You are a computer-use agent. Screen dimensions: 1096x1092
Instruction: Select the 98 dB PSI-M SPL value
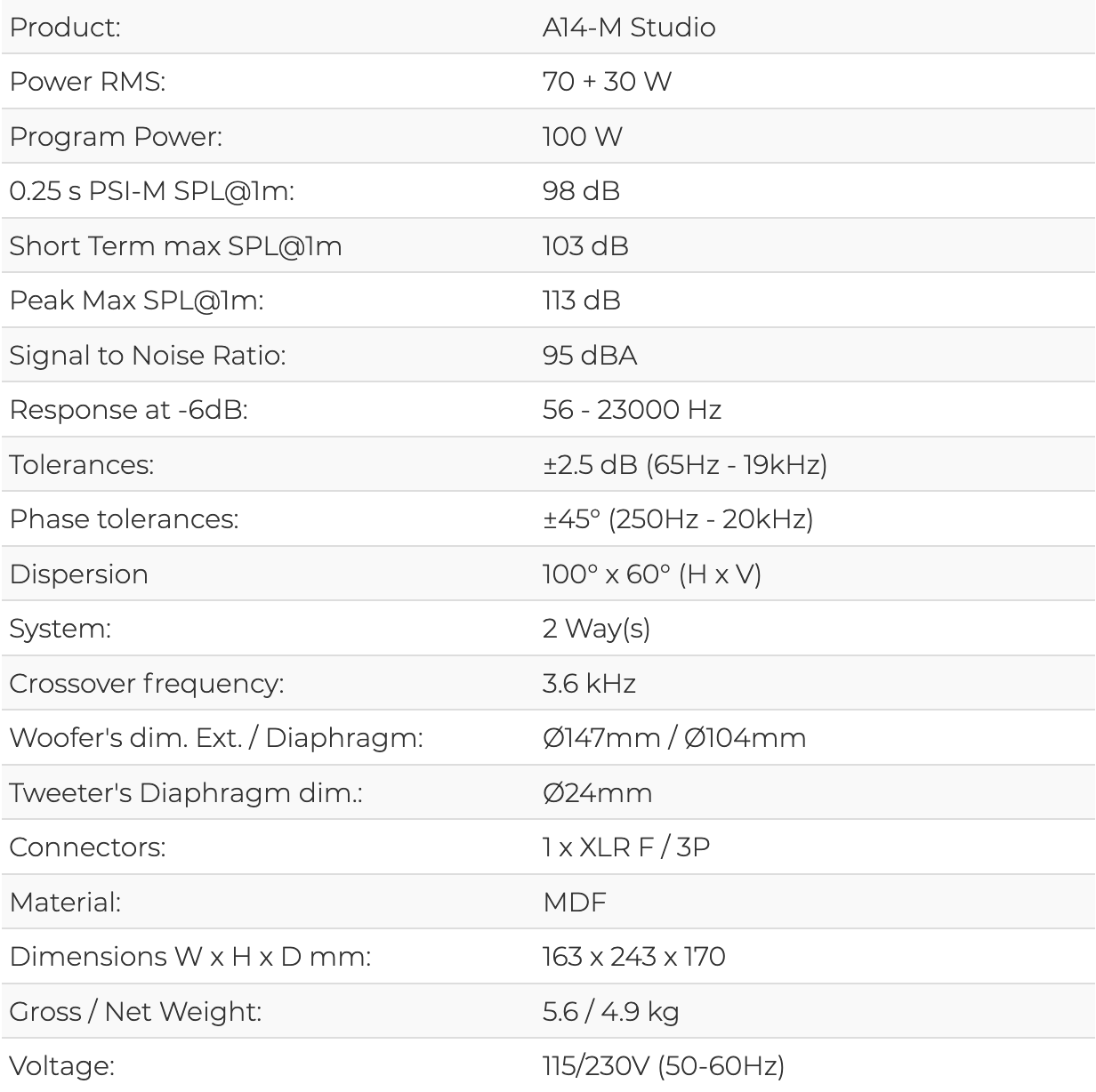[x=581, y=191]
